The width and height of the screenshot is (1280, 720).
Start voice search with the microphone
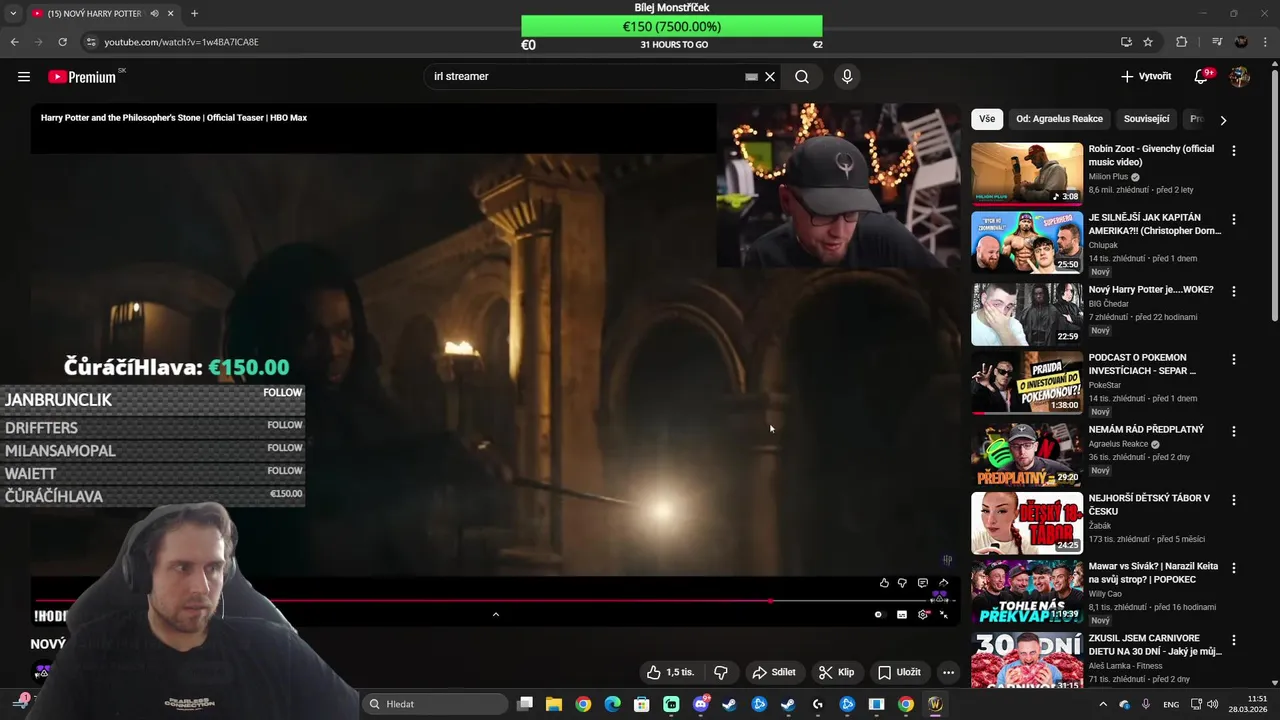point(847,77)
